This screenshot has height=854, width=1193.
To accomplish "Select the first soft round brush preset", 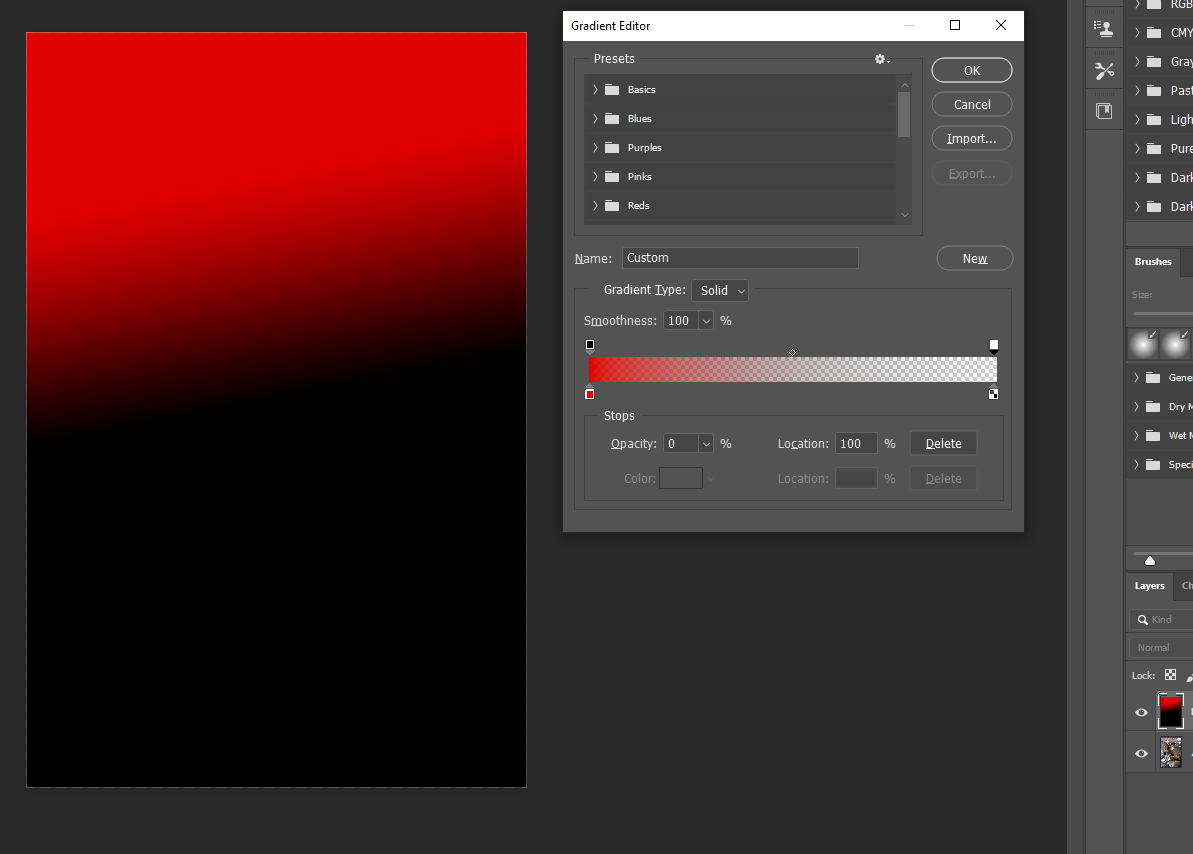I will coord(1142,343).
